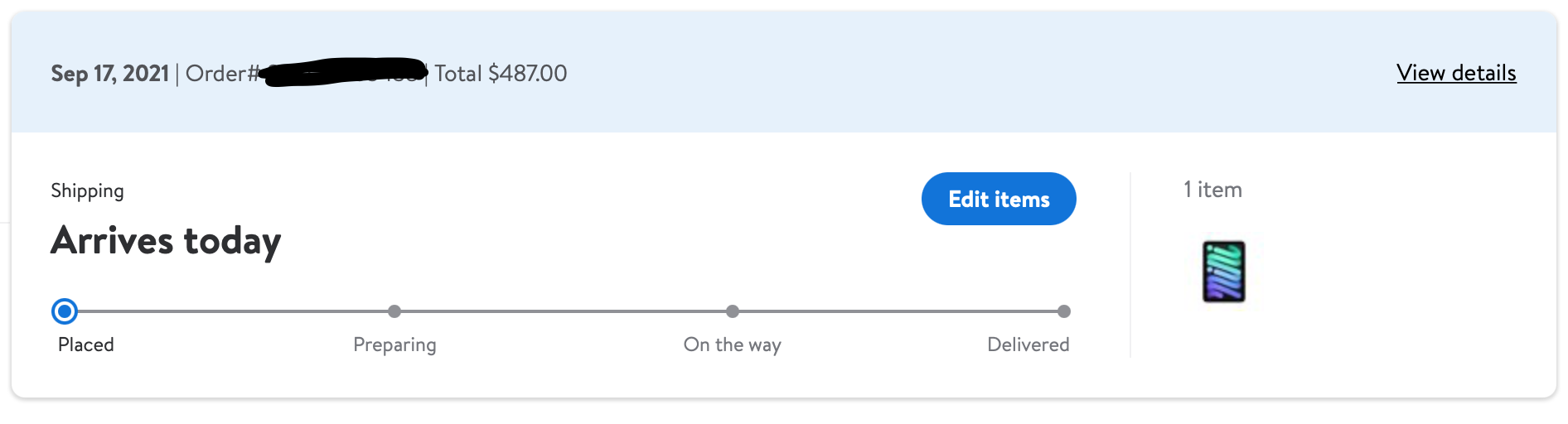Viewport: 1568px width, 424px height.
Task: Click the Delivered status label
Action: pyautogui.click(x=1028, y=344)
